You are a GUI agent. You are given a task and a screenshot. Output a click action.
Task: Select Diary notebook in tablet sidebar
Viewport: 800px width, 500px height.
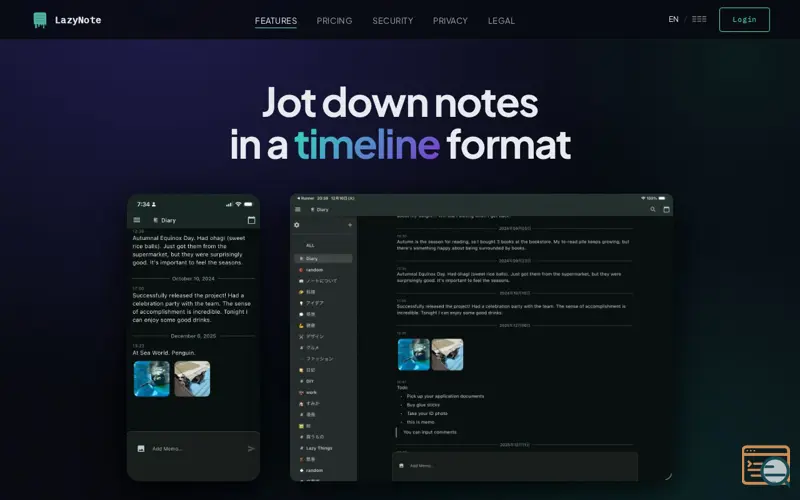tap(323, 259)
